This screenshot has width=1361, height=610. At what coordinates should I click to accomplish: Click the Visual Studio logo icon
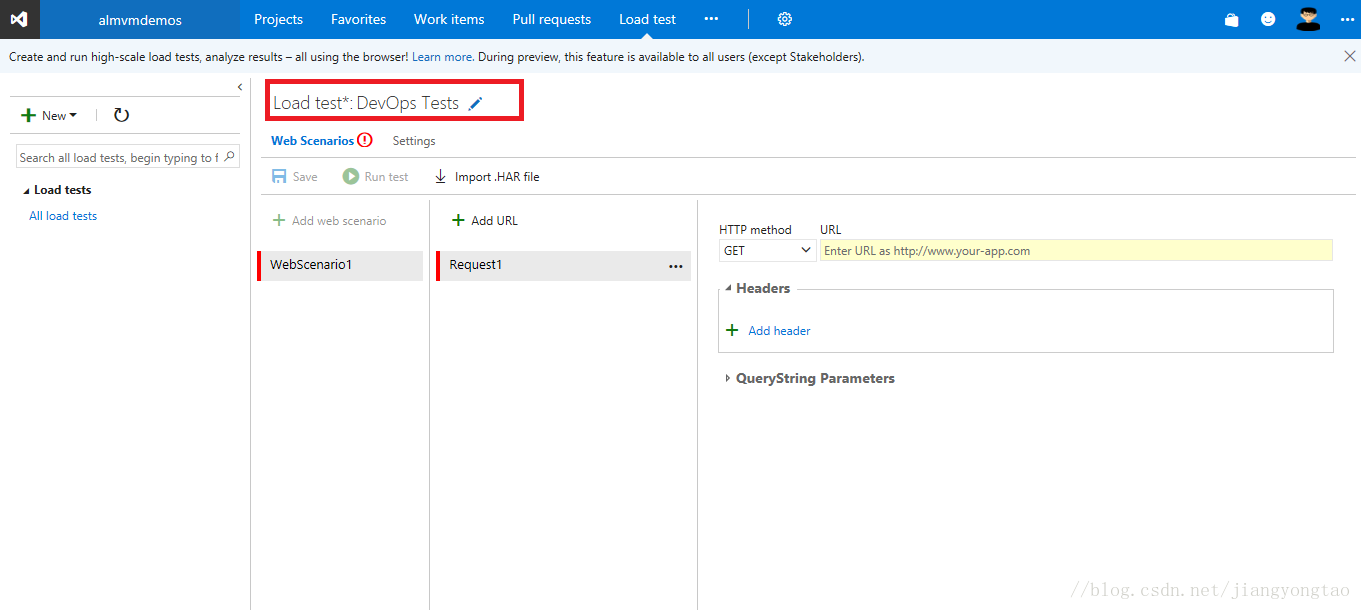pyautogui.click(x=19, y=19)
